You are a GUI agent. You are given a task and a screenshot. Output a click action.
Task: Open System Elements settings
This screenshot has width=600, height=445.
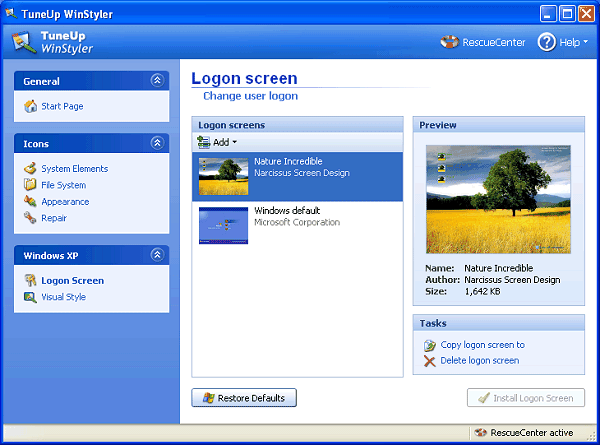75,169
